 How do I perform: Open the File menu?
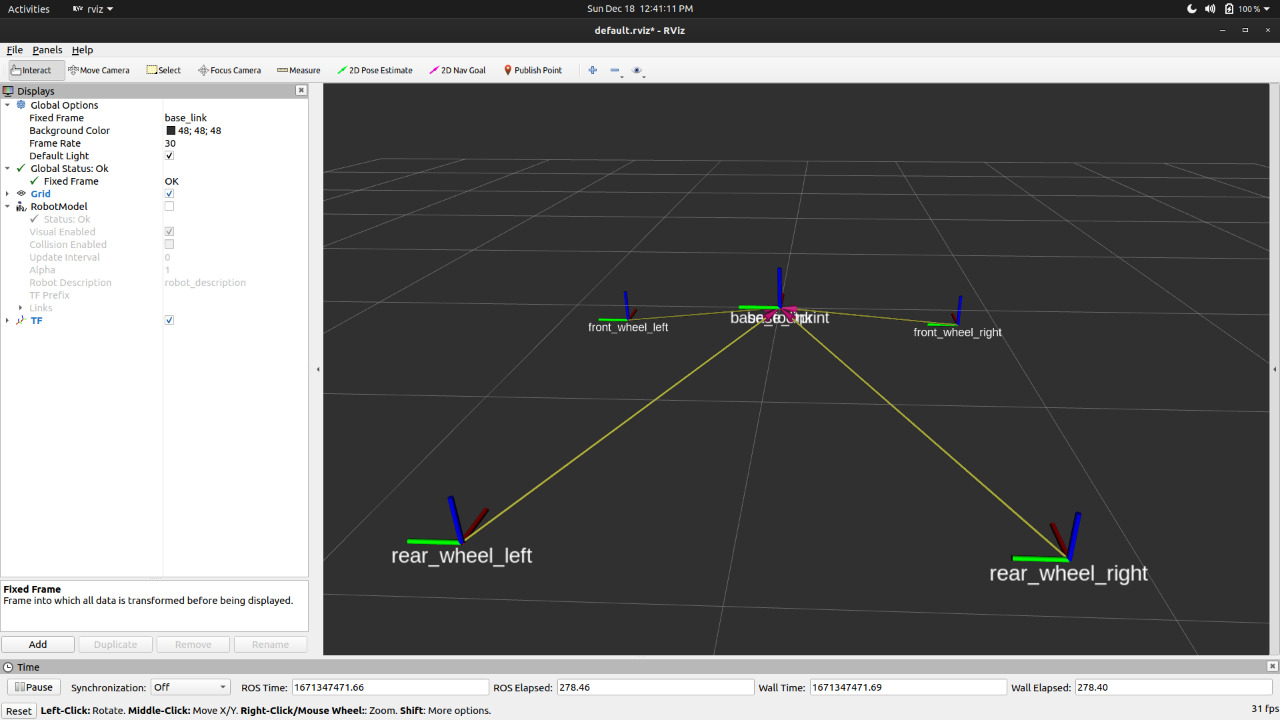point(15,49)
